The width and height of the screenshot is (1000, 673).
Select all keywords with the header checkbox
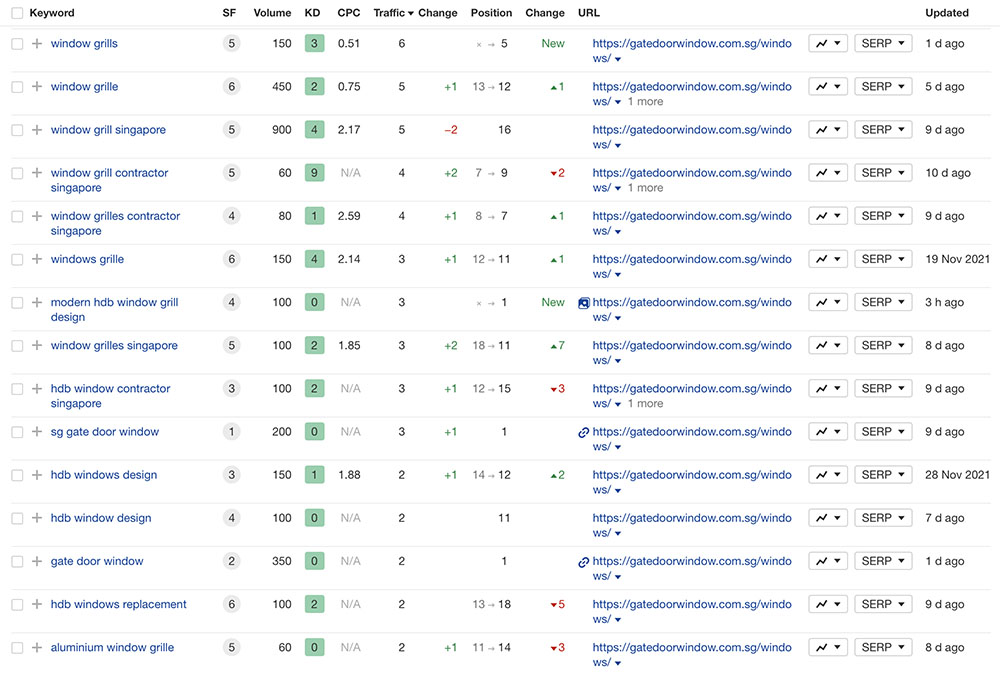(x=17, y=13)
